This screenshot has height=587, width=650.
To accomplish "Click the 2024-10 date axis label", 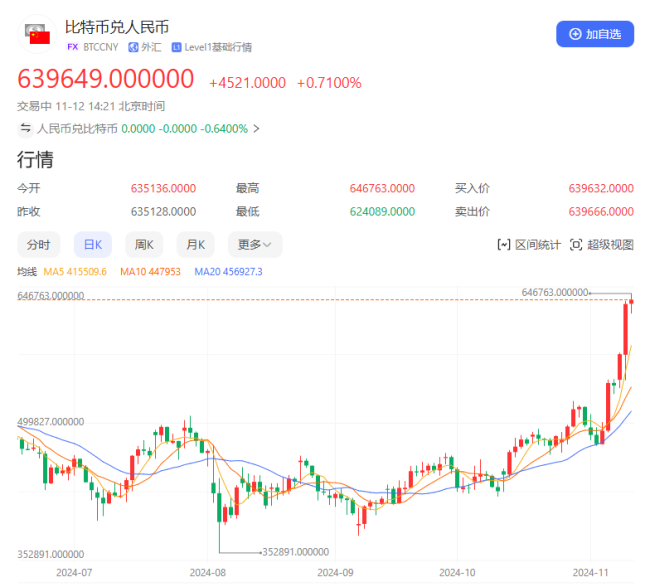I will 457,572.
